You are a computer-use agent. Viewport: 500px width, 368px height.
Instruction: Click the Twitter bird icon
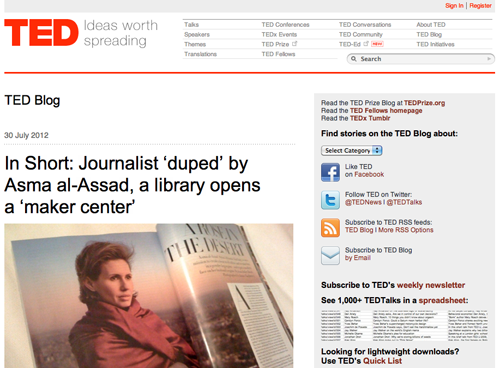pyautogui.click(x=330, y=200)
